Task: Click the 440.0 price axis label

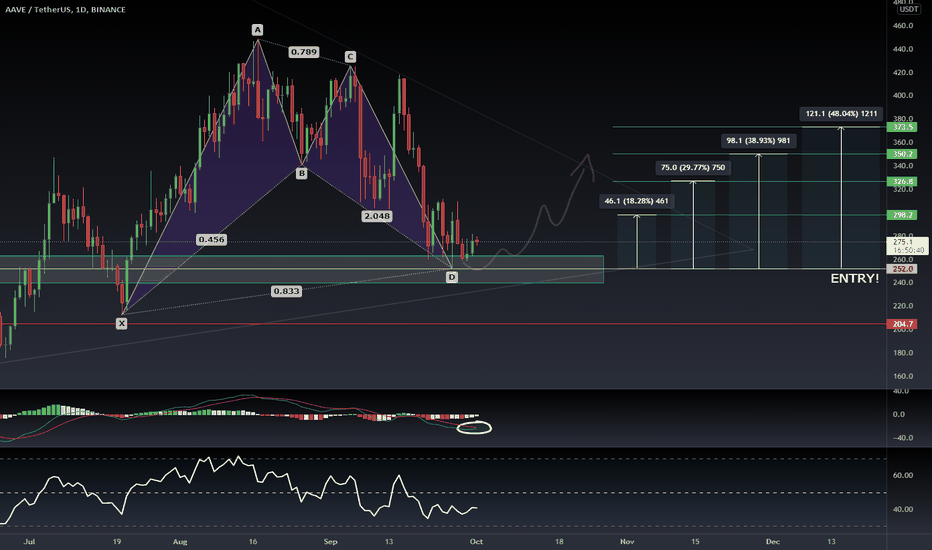Action: click(x=903, y=49)
